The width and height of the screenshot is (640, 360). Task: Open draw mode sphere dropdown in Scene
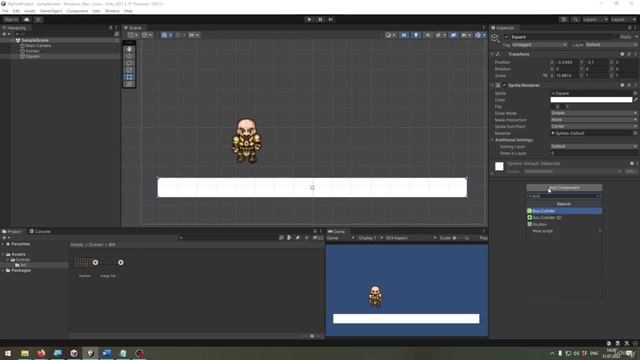click(x=390, y=35)
